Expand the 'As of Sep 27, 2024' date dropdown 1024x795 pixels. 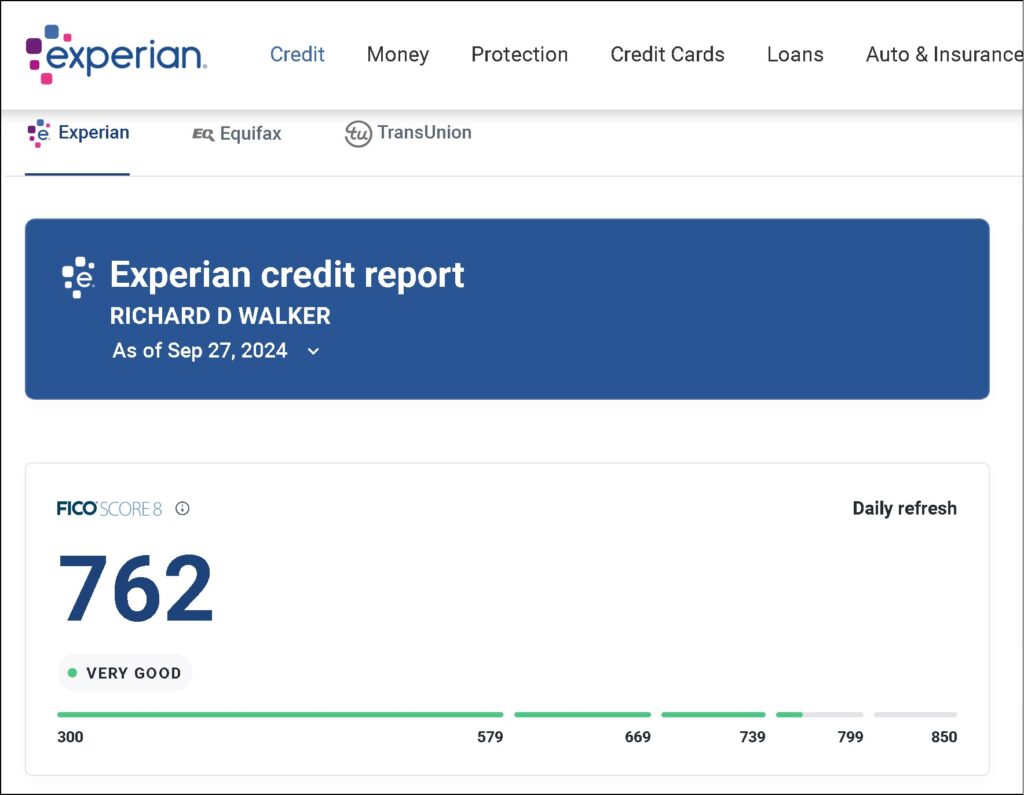tap(313, 351)
